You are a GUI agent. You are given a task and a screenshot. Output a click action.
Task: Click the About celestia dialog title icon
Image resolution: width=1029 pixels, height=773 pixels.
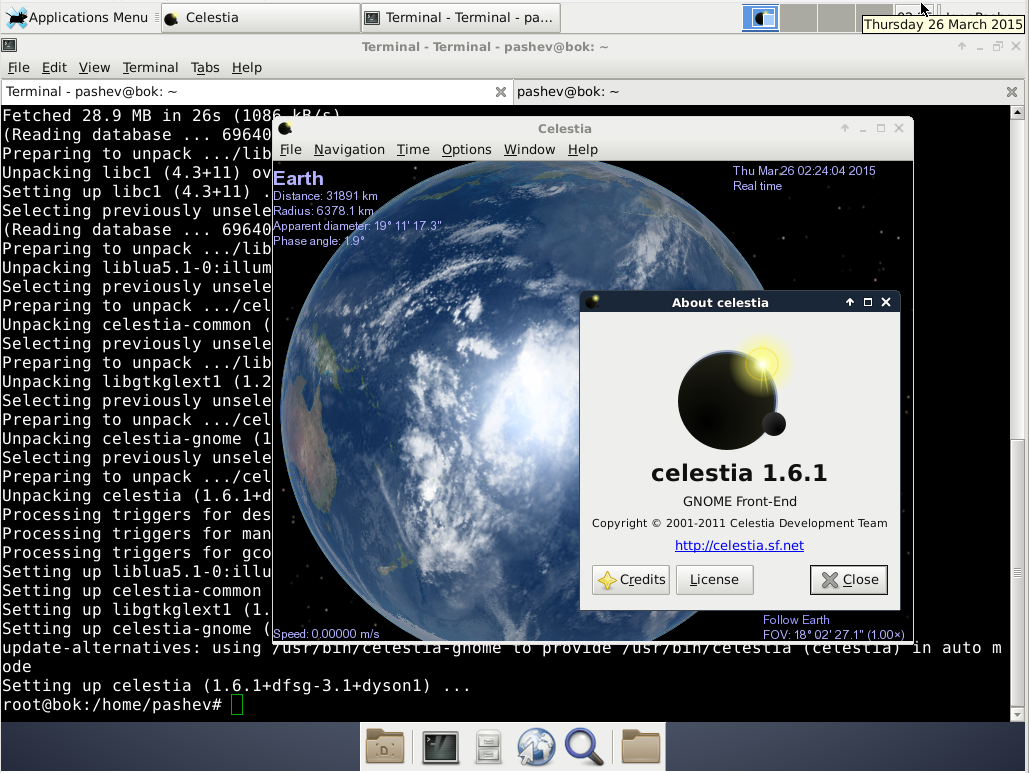(593, 302)
